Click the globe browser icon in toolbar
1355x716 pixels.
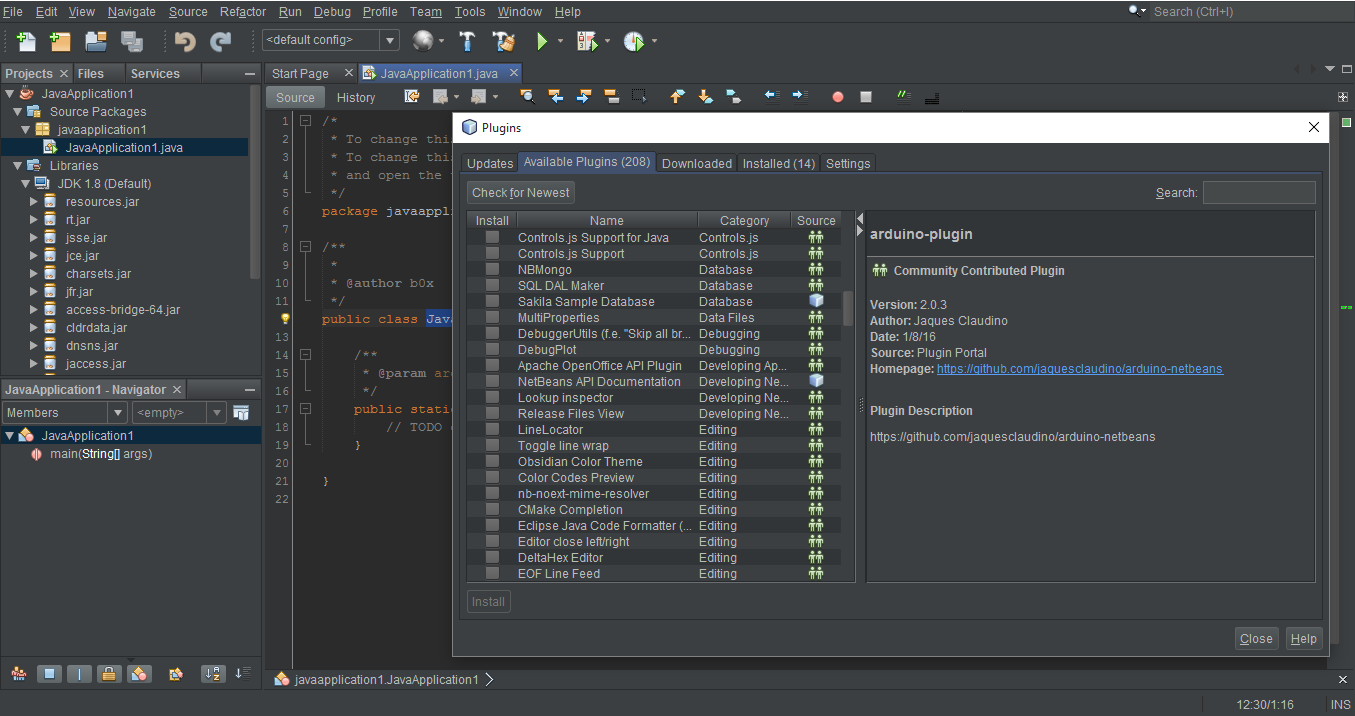pyautogui.click(x=423, y=41)
